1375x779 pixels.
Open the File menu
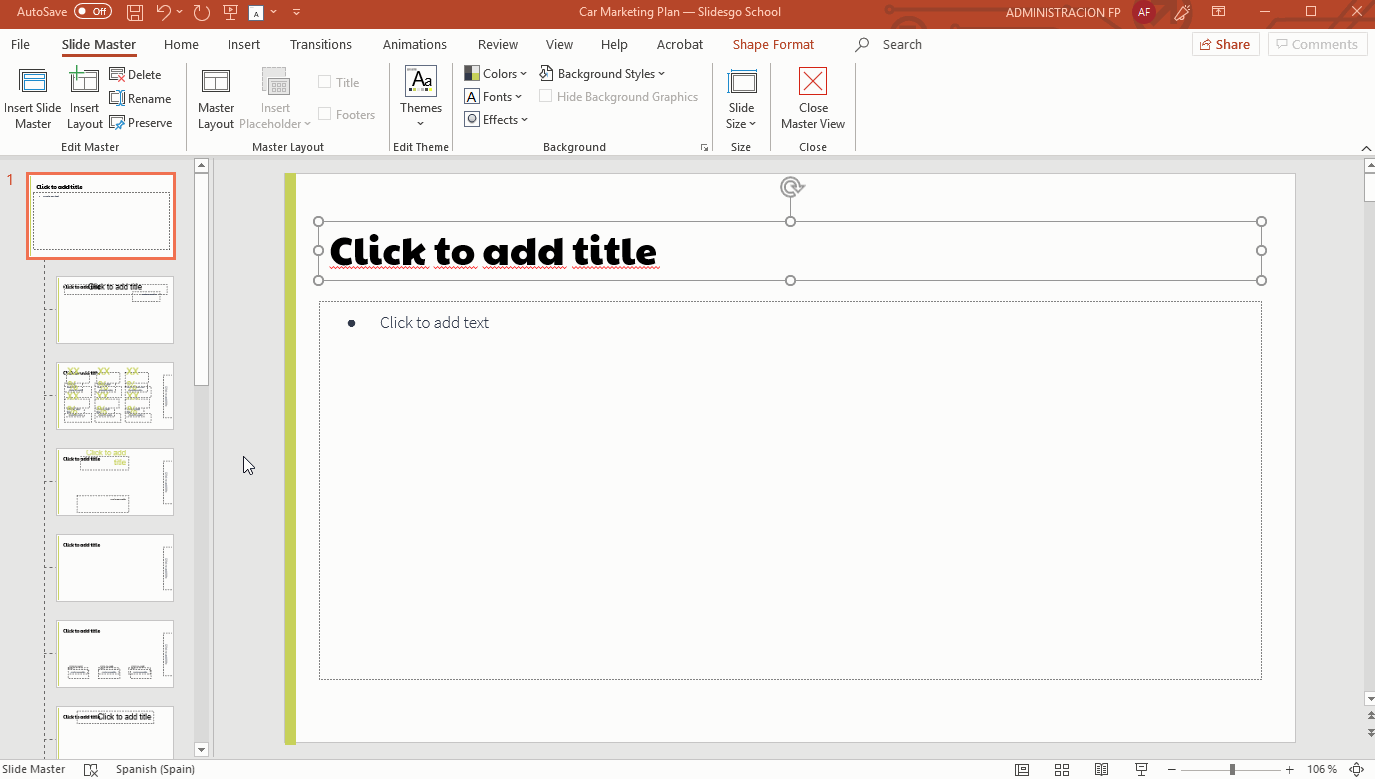pos(20,45)
